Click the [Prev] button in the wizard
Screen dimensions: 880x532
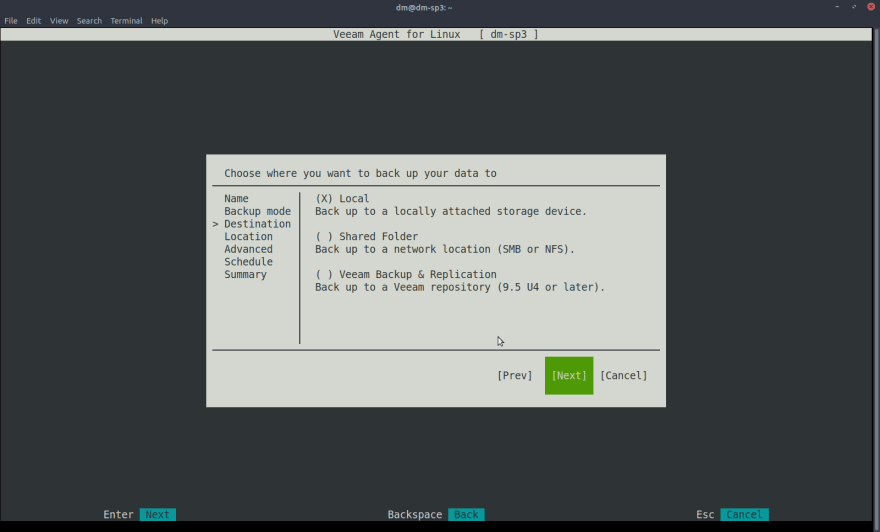[x=515, y=375]
